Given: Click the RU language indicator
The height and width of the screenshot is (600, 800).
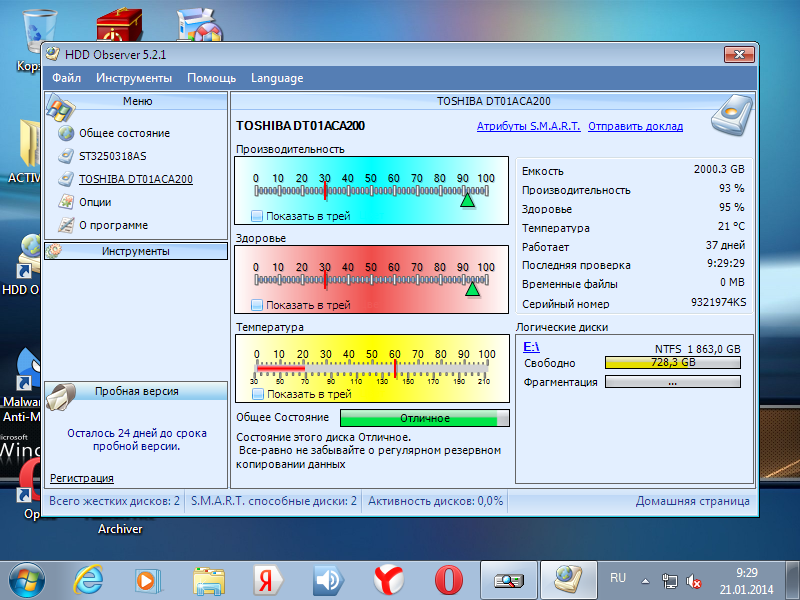Looking at the screenshot, I should [617, 578].
